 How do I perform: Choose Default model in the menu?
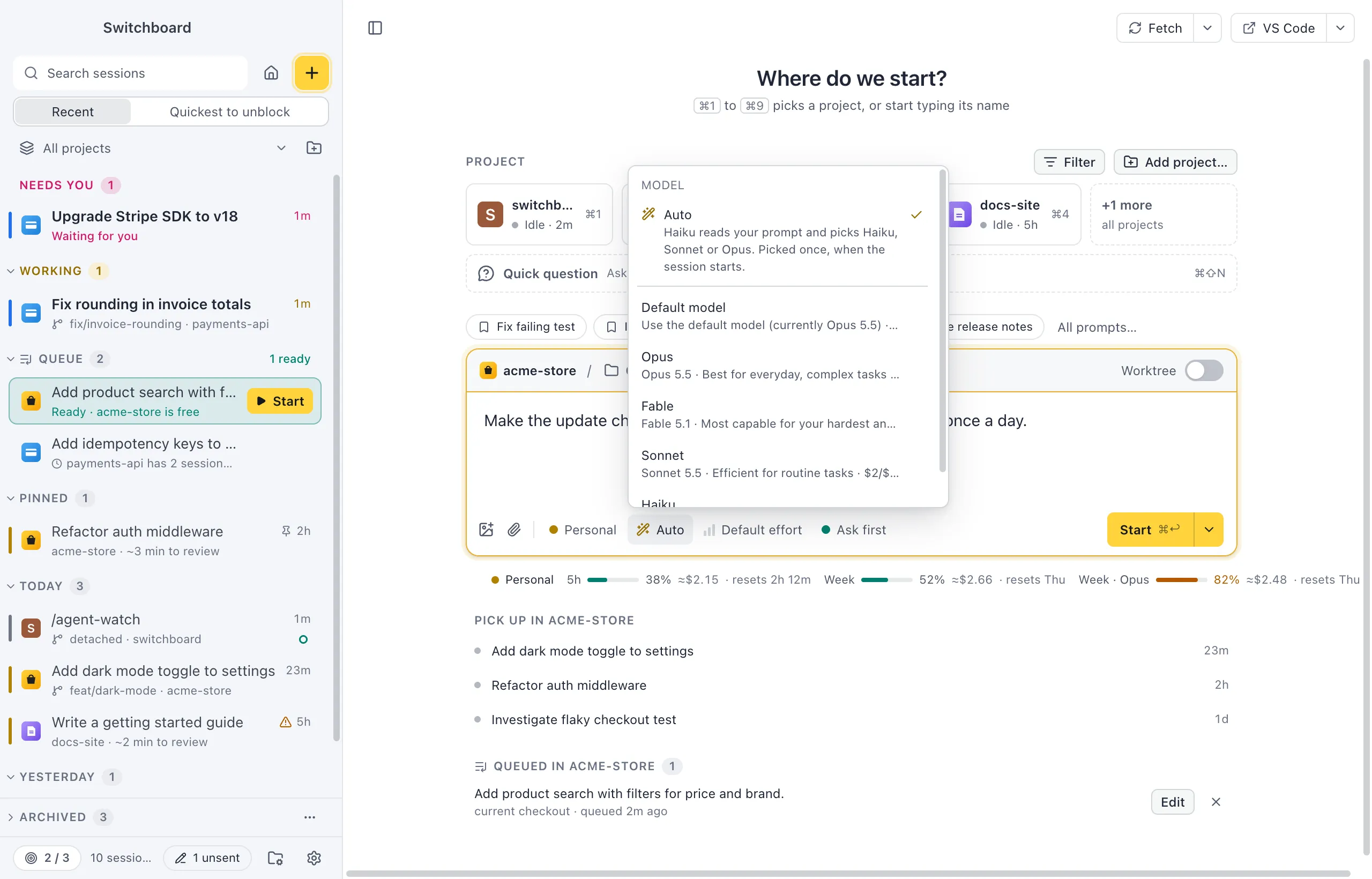782,316
